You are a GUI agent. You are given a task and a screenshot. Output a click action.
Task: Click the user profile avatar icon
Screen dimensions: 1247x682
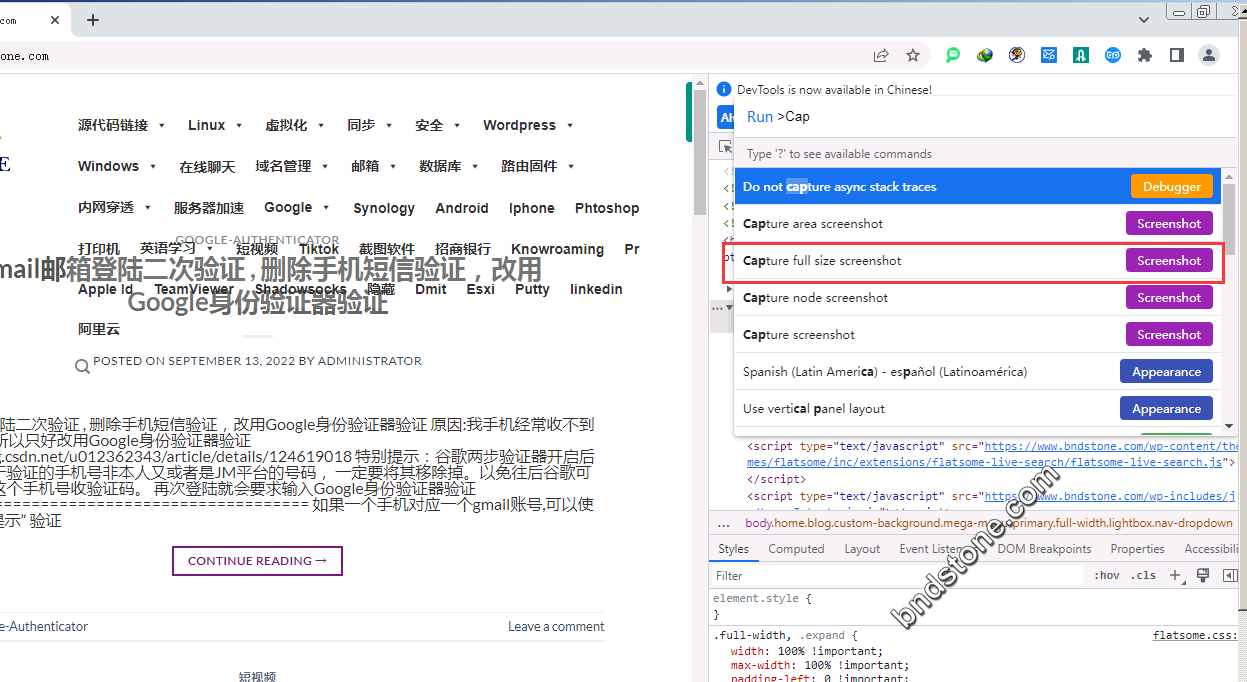click(x=1208, y=56)
